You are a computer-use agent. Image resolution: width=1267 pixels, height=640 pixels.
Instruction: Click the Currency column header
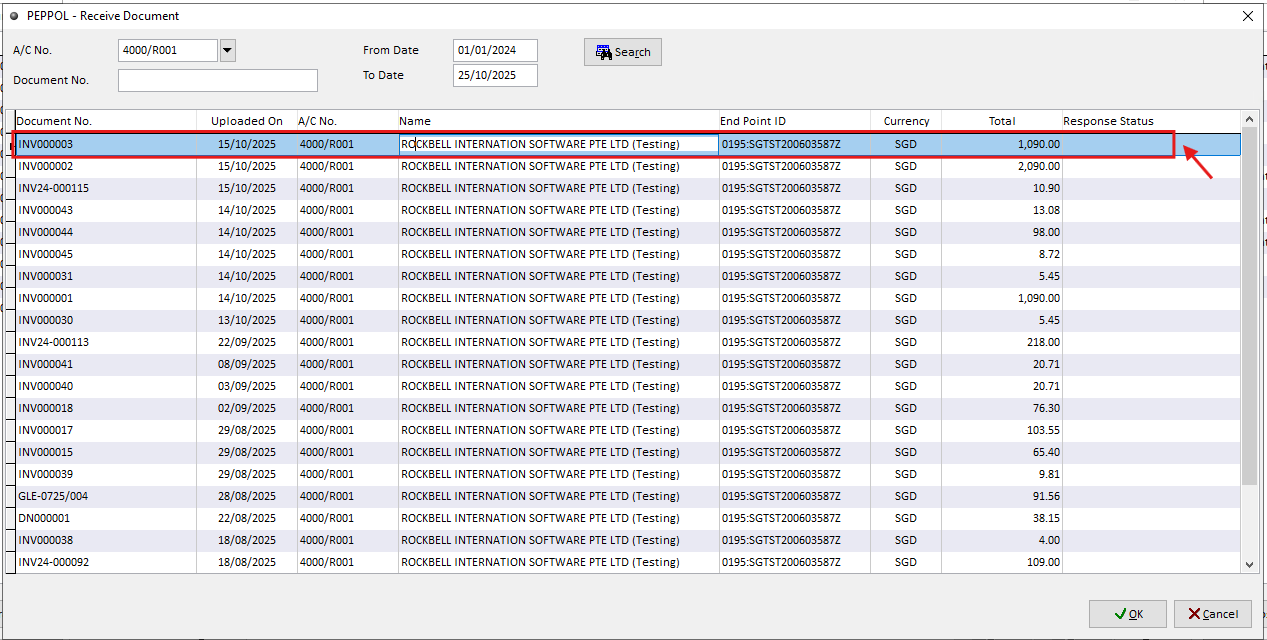906,121
